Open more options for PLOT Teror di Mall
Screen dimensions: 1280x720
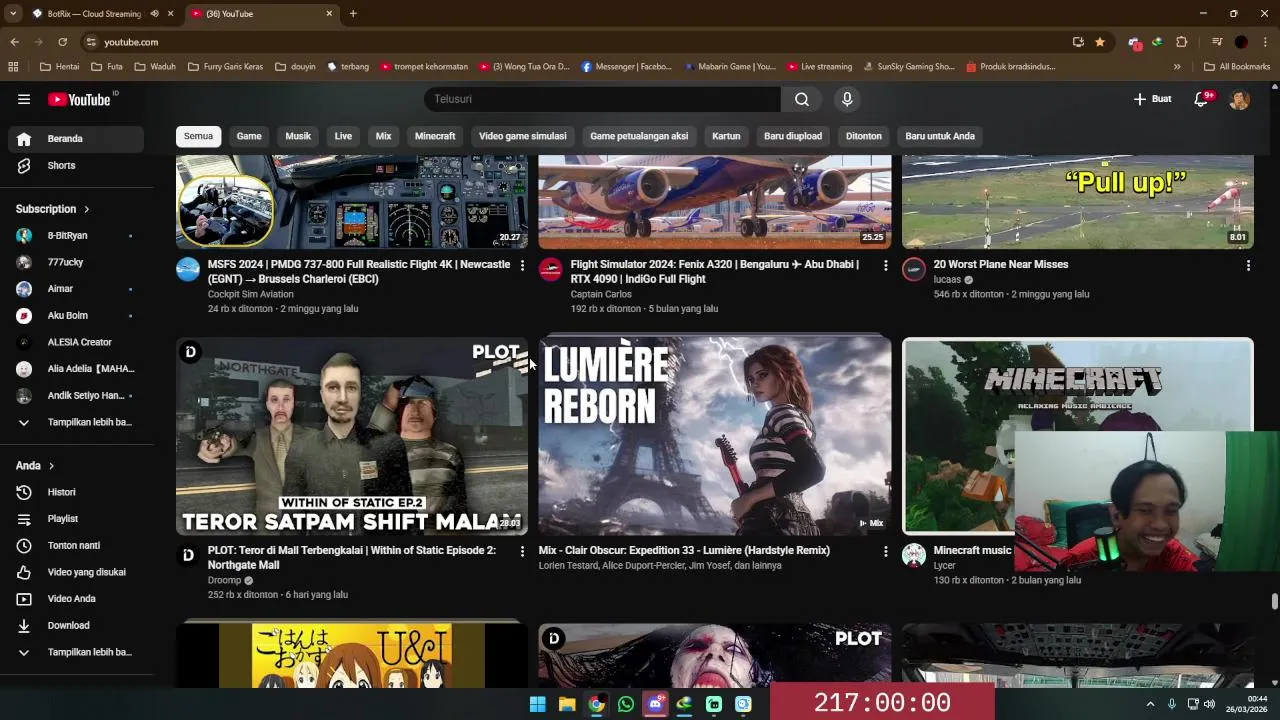click(x=522, y=551)
